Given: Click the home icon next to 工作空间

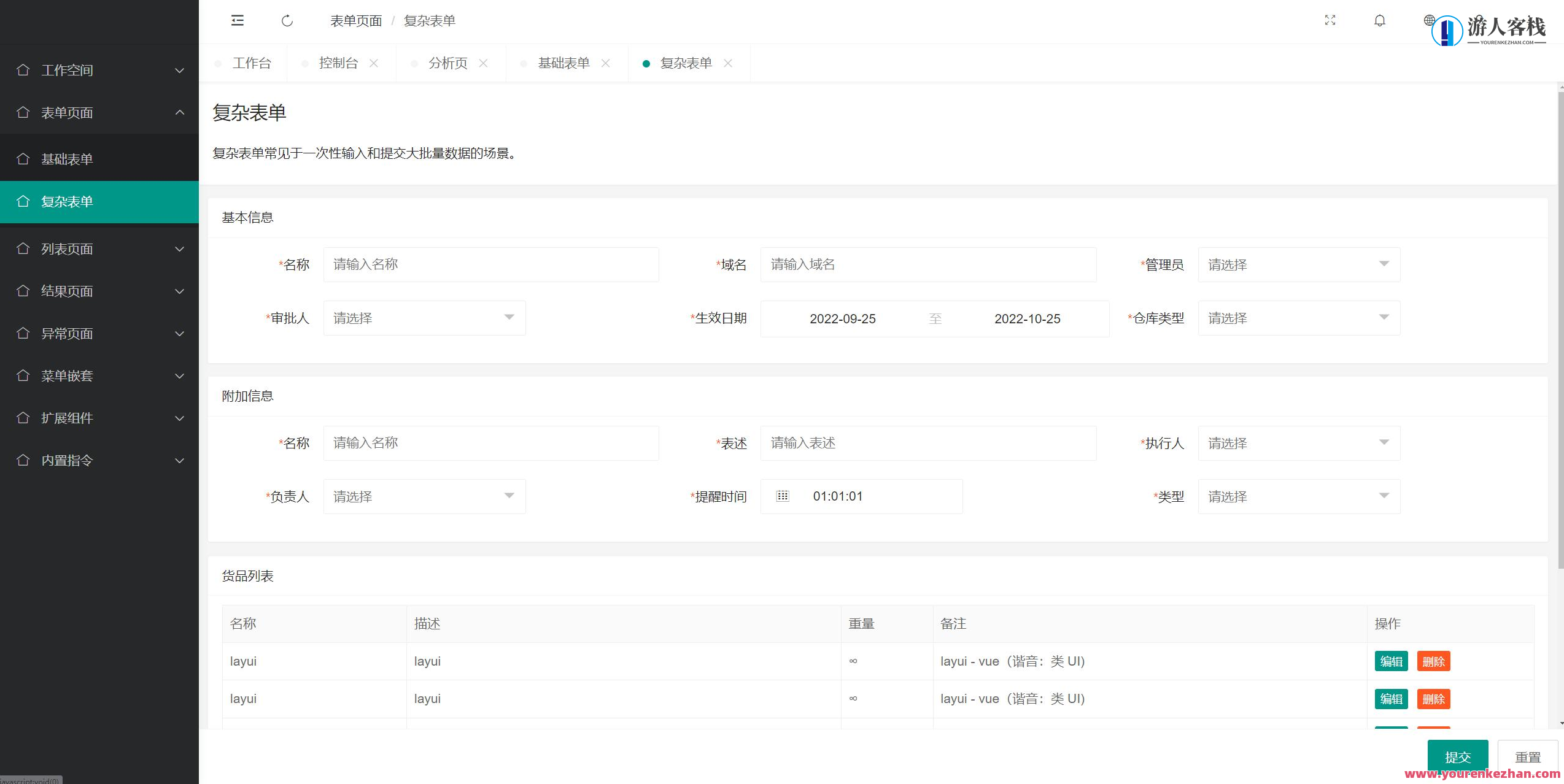Looking at the screenshot, I should click(x=24, y=70).
